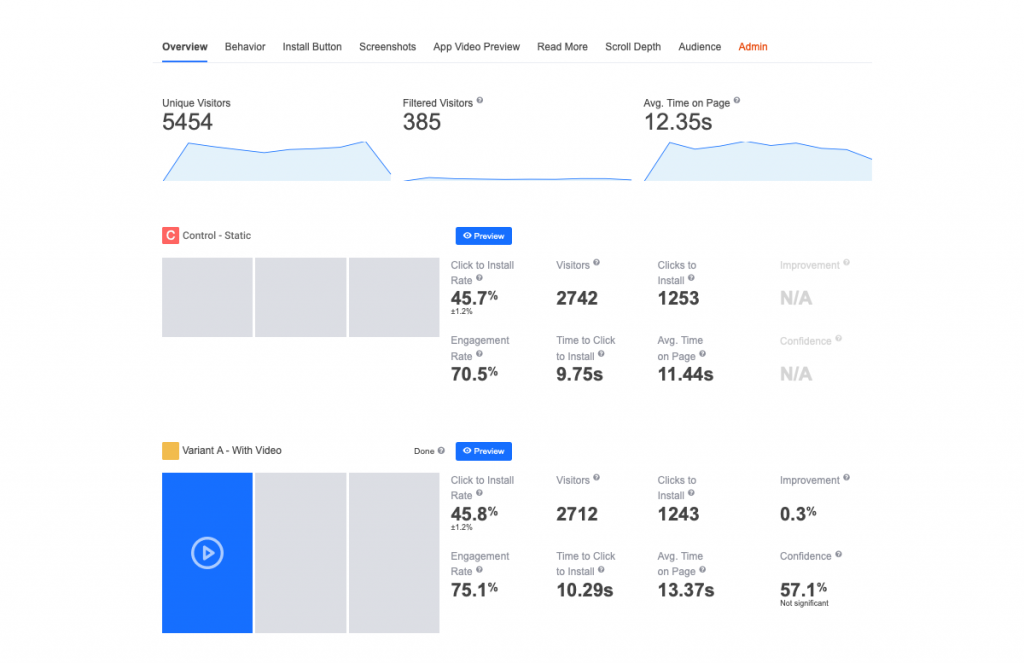The width and height of the screenshot is (1024, 663).
Task: Click the help icon next to Done status
Action: [x=441, y=451]
